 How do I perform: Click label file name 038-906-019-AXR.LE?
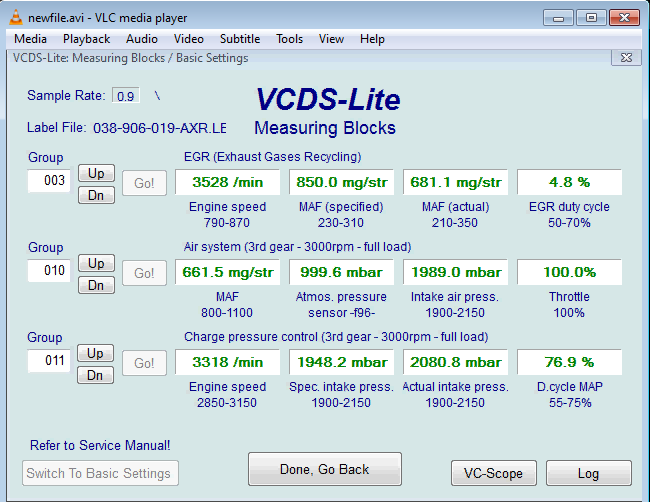point(160,128)
